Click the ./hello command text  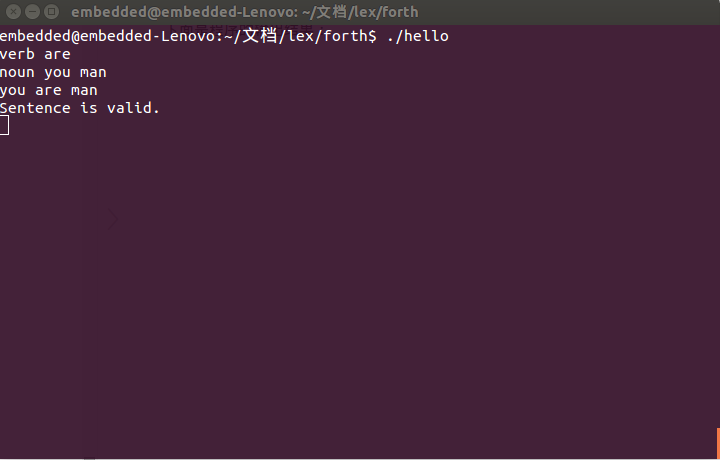click(x=418, y=36)
